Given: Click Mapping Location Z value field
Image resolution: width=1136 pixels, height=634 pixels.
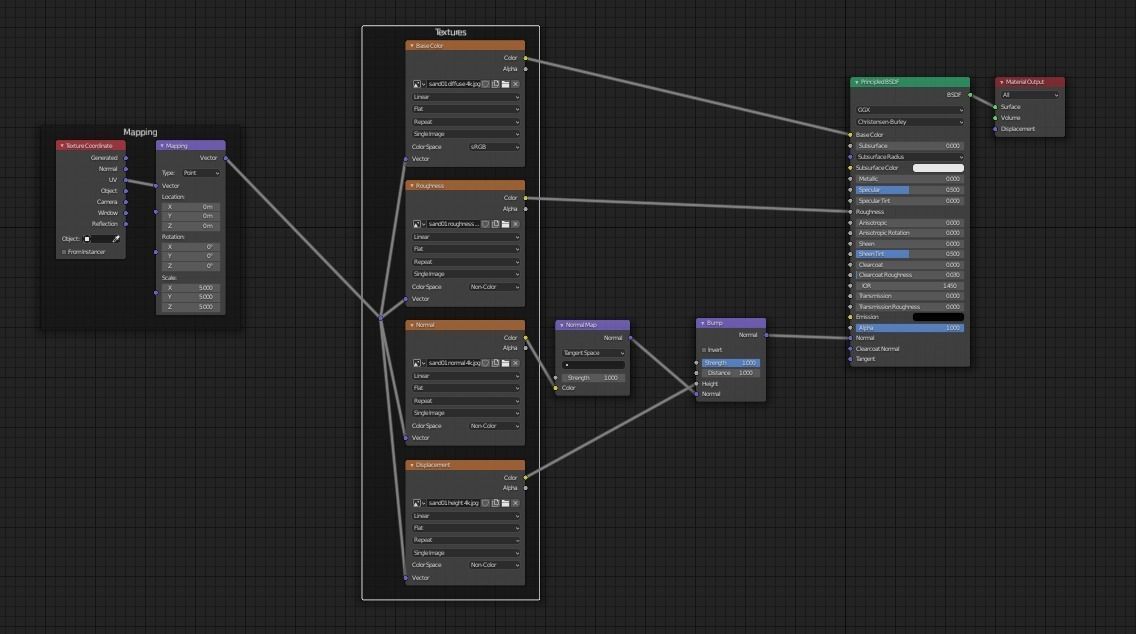Looking at the screenshot, I should (191, 226).
